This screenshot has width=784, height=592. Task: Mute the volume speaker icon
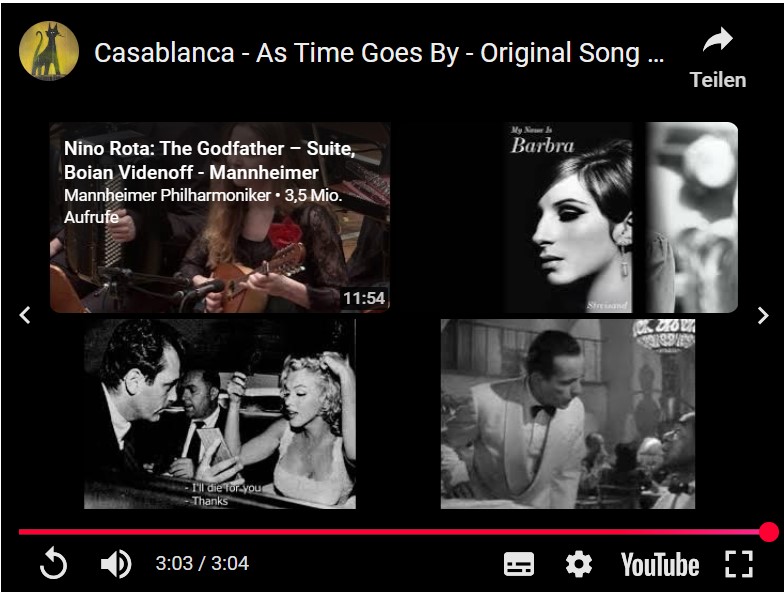click(x=116, y=564)
